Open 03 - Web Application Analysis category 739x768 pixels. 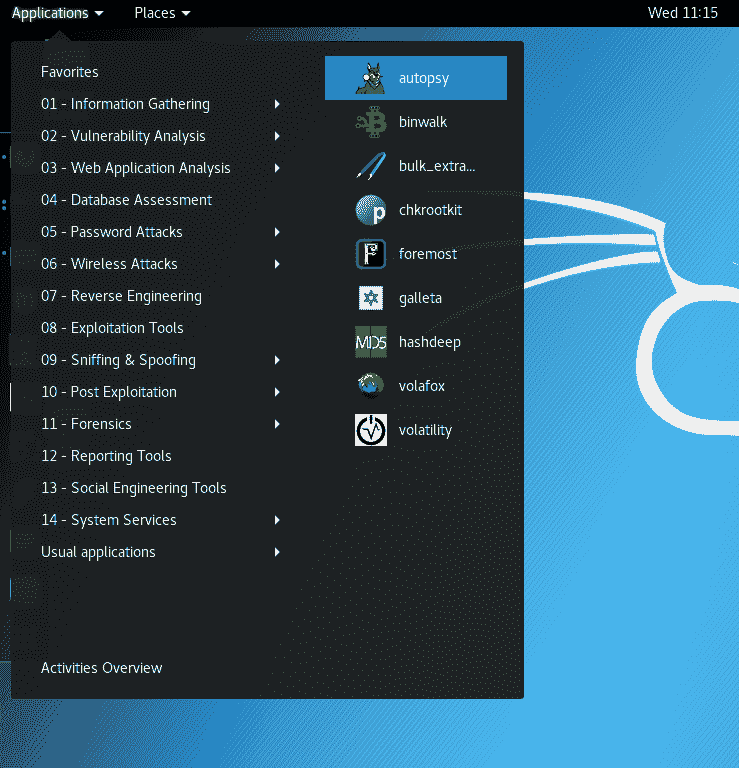click(x=136, y=168)
